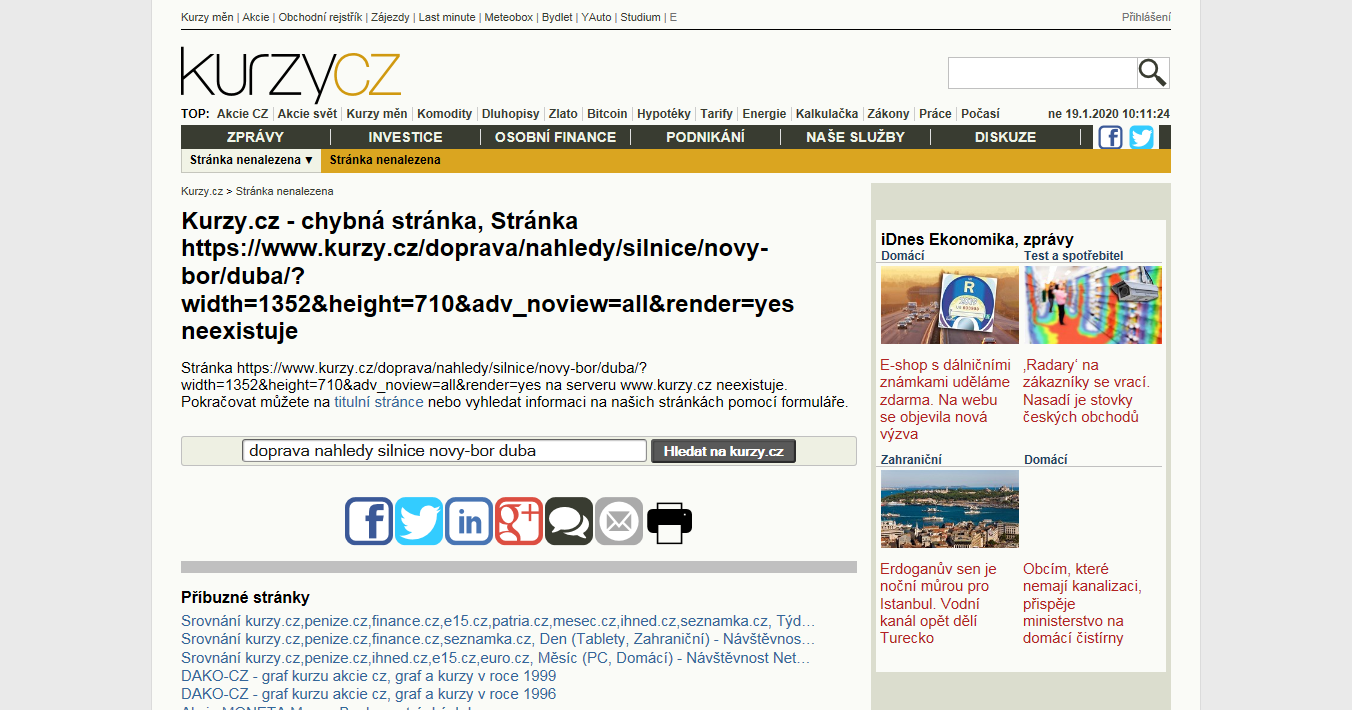Image resolution: width=1352 pixels, height=710 pixels.
Task: Open the DISKUZE main menu
Action: pyautogui.click(x=1005, y=137)
